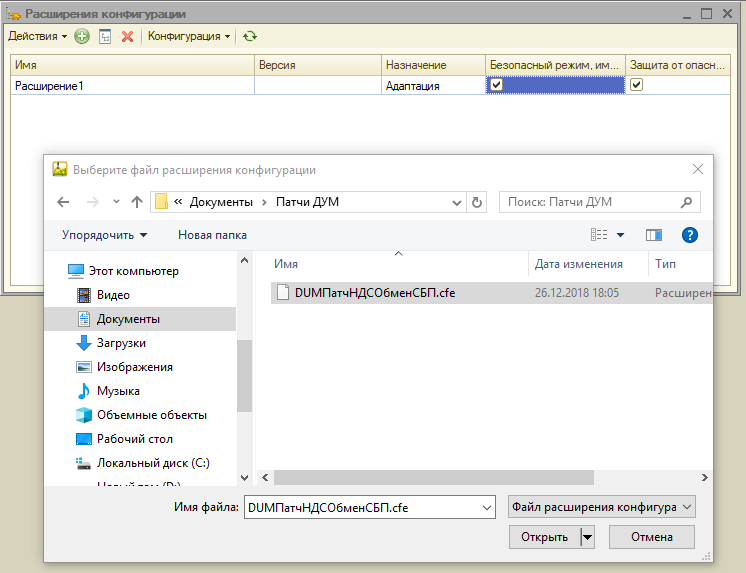Screen dimensions: 746x573
Task: Refresh the Патчи ДУМ folder view
Action: coord(477,203)
